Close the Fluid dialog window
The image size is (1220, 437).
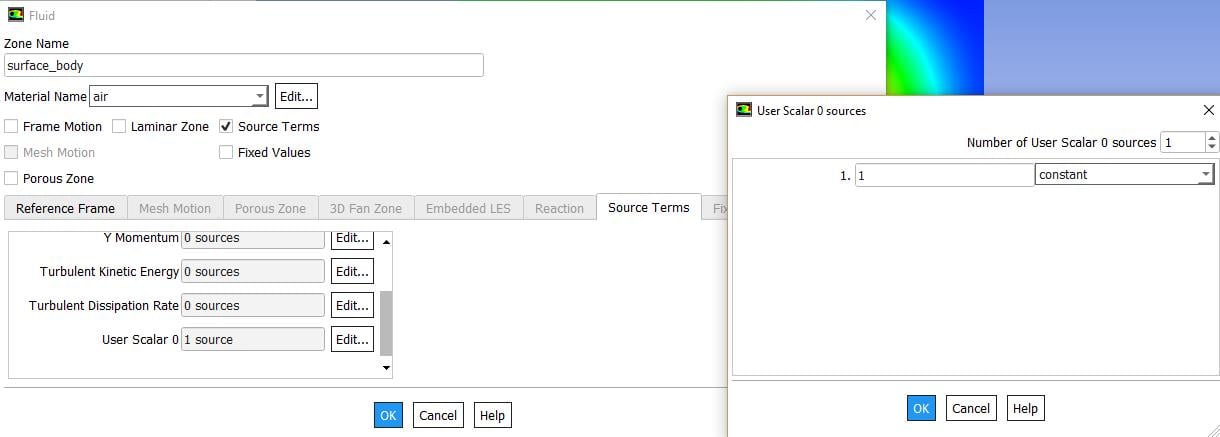[870, 15]
